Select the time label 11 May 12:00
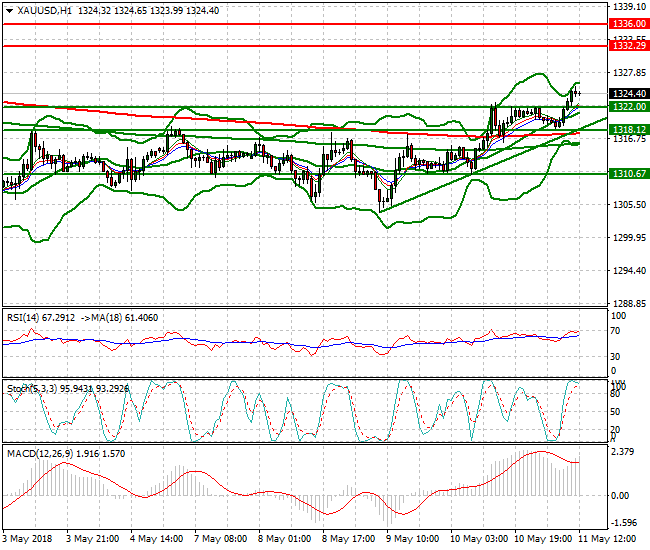The image size is (650, 550). click(x=607, y=539)
